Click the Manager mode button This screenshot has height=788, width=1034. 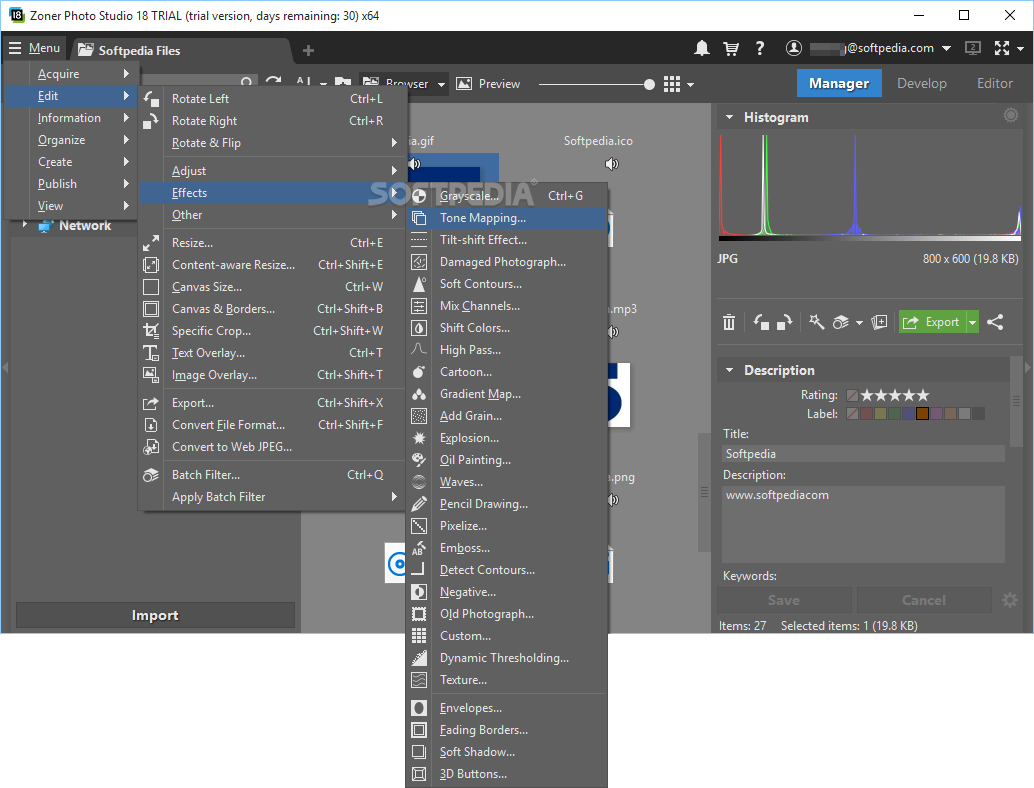pos(839,83)
